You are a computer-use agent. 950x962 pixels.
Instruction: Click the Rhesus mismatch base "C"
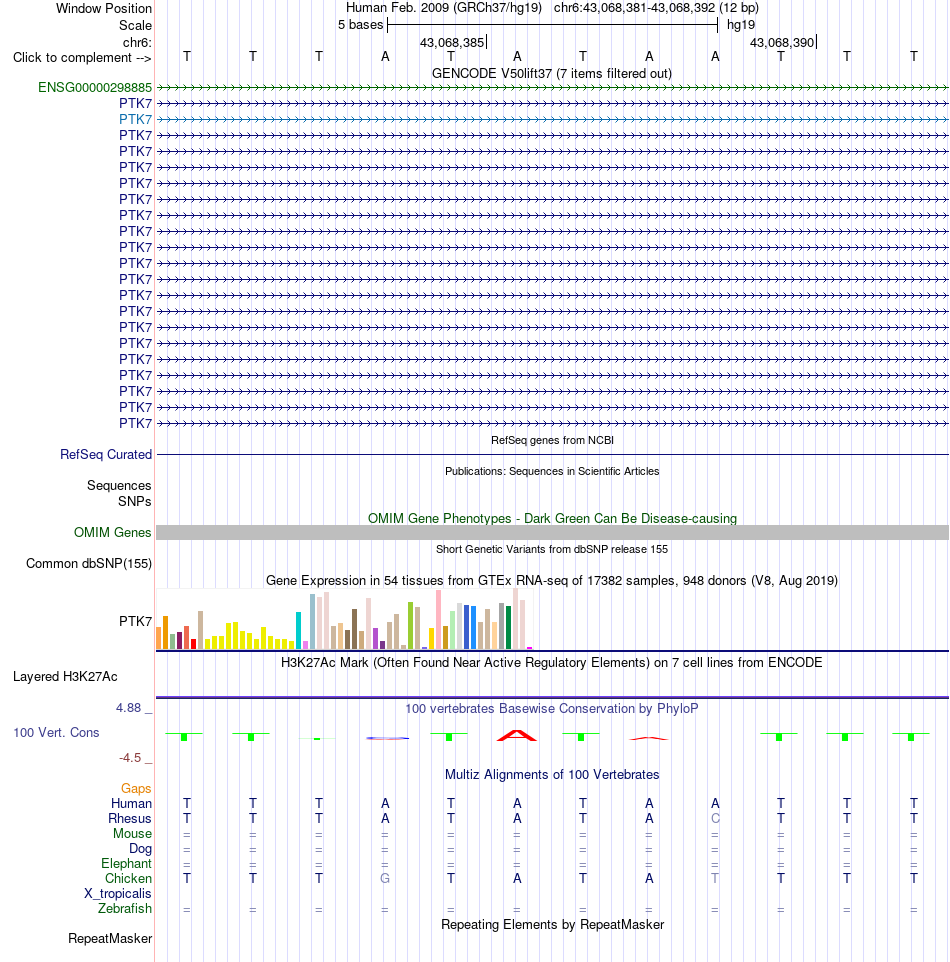(715, 818)
